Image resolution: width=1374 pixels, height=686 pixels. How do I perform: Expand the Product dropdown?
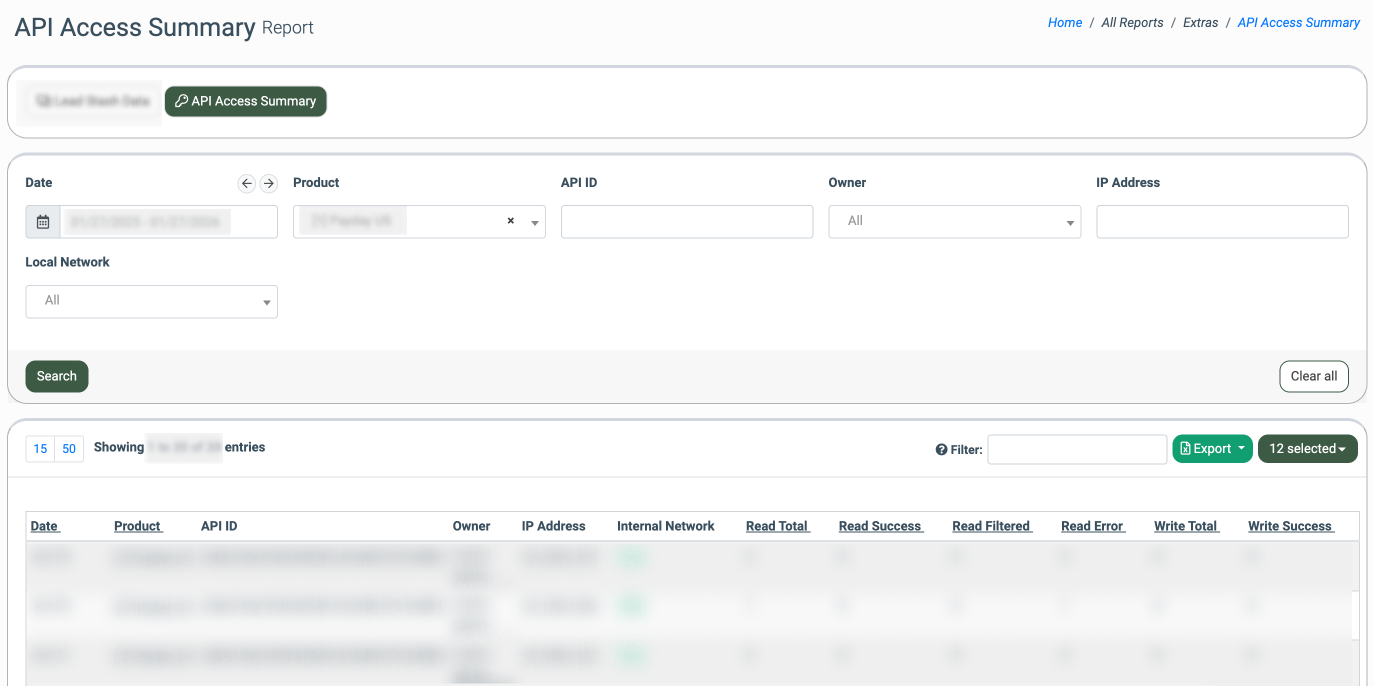coord(535,222)
